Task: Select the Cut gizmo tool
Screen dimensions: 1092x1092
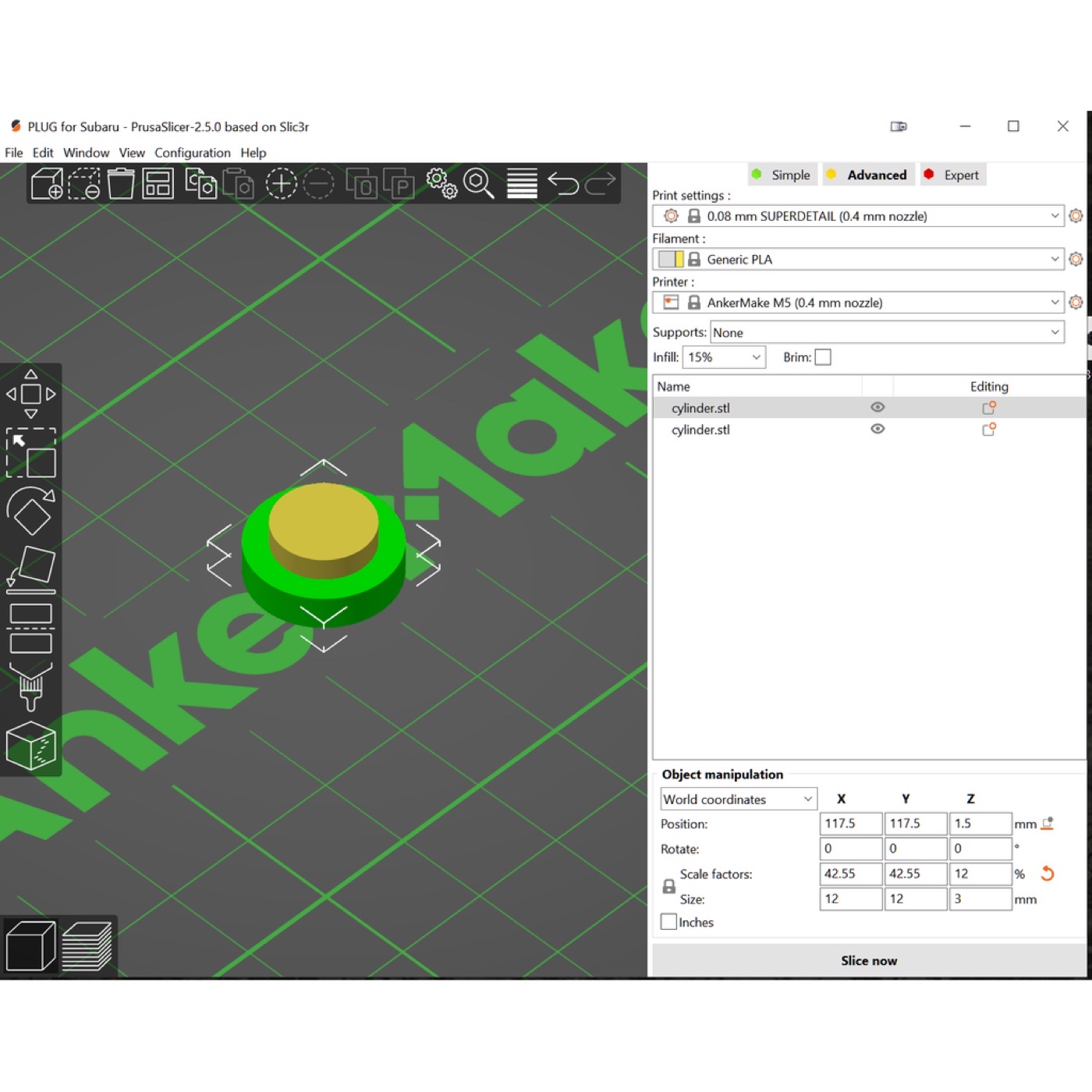Action: (31, 628)
